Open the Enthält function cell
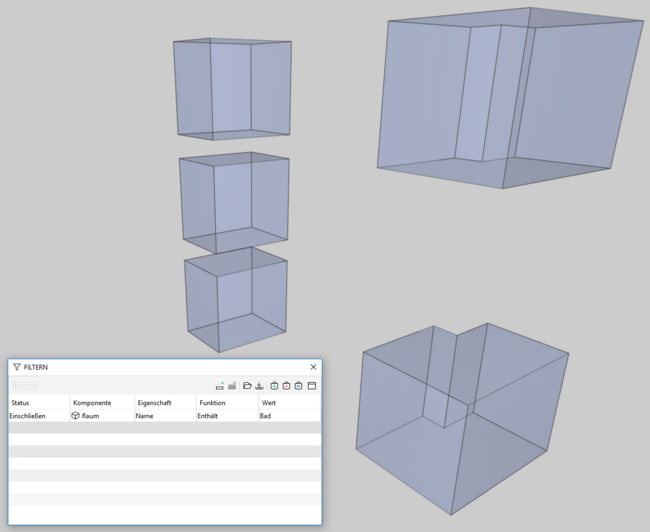This screenshot has height=532, width=650. coord(227,416)
